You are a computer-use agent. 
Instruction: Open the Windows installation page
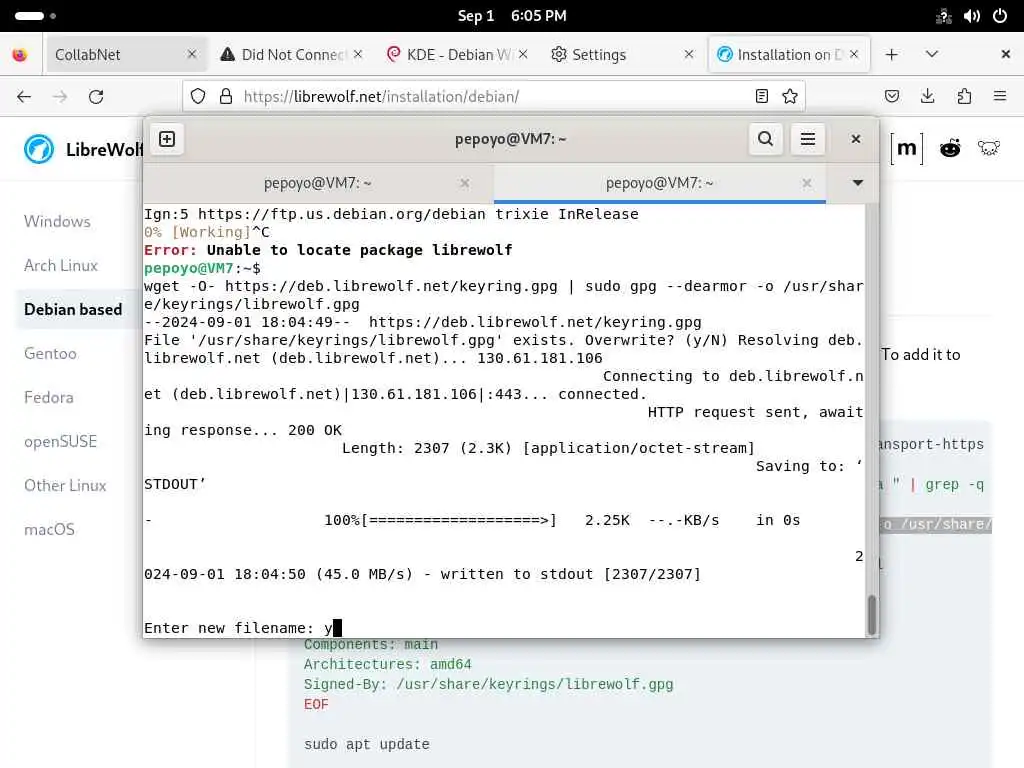point(57,221)
